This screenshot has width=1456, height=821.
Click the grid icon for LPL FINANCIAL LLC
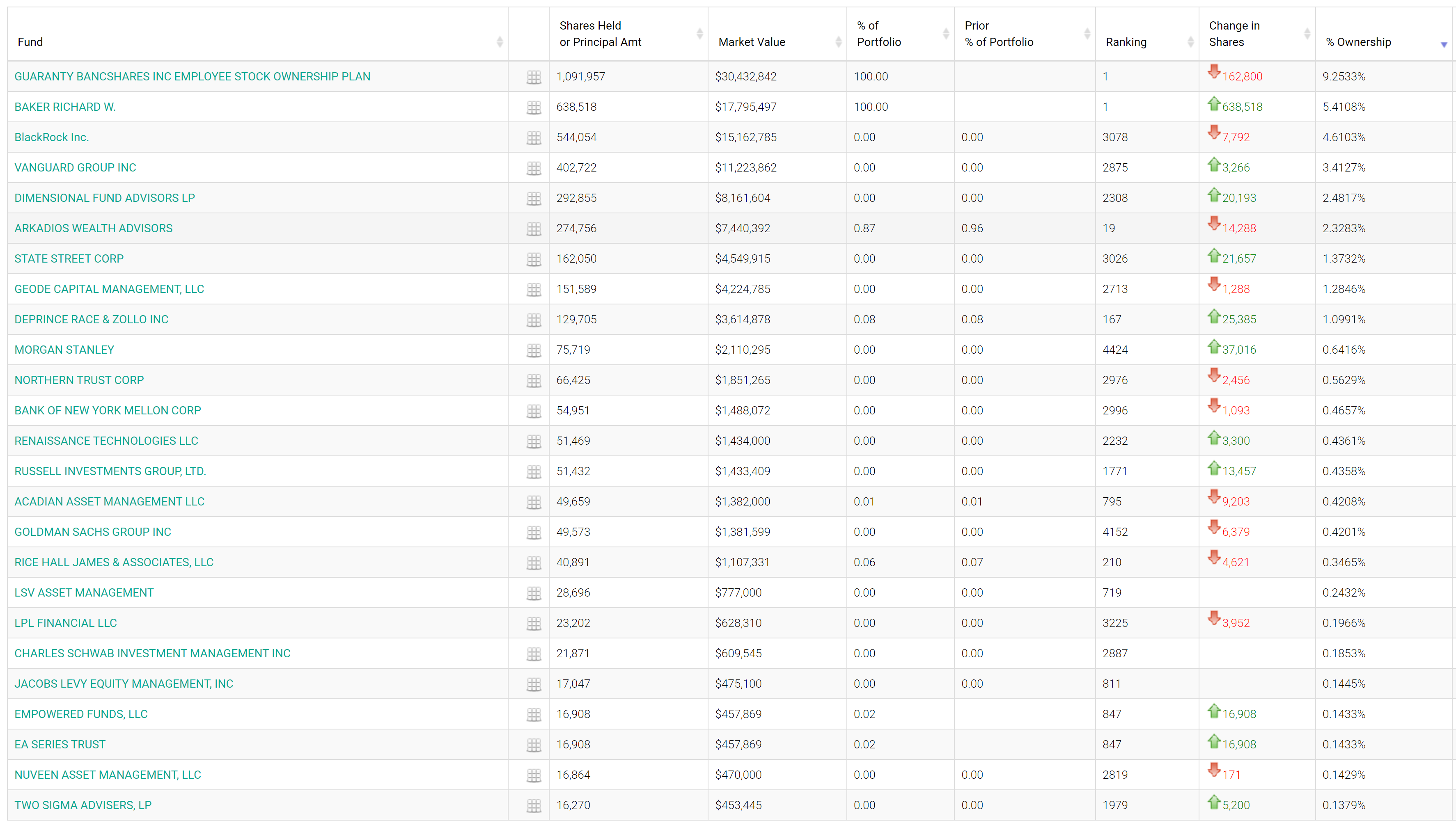[x=534, y=624]
